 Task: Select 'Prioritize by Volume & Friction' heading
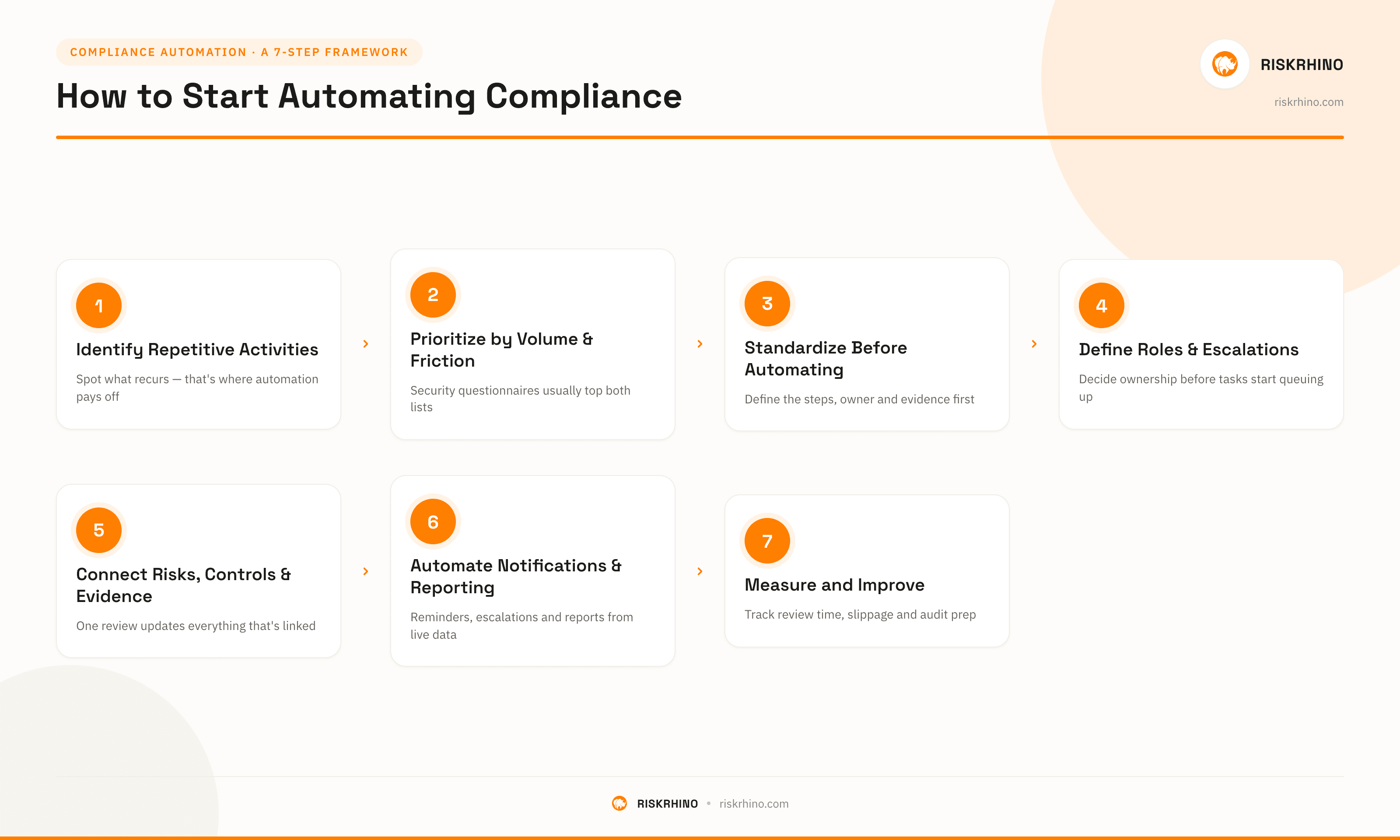click(x=501, y=350)
